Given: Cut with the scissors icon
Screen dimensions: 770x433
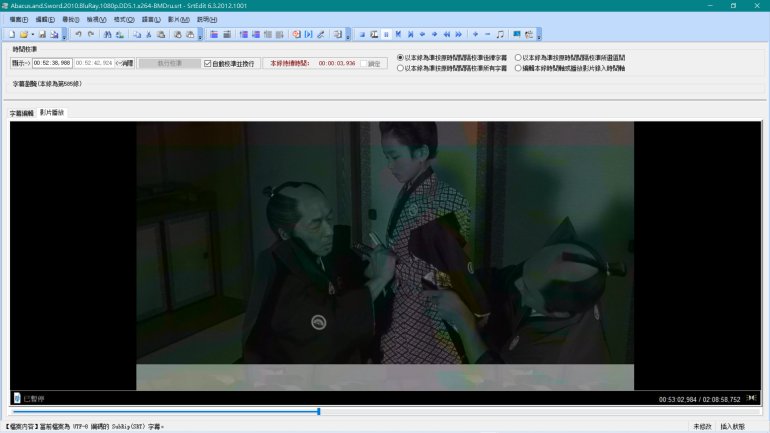Looking at the screenshot, I should pyautogui.click(x=149, y=34).
